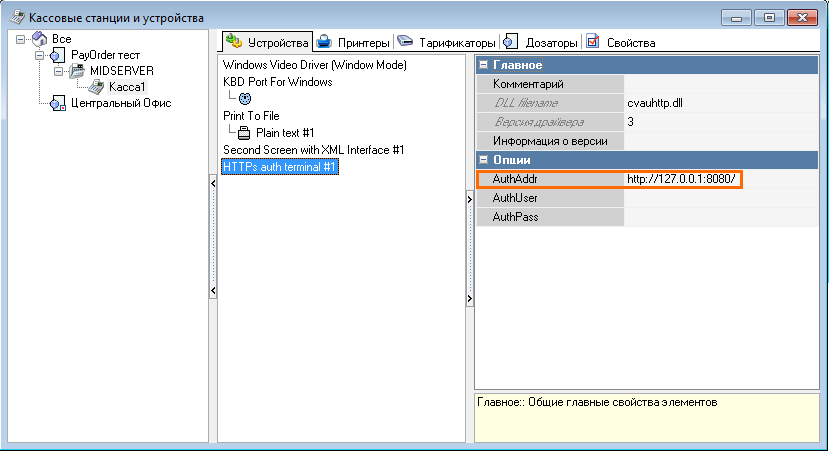The width and height of the screenshot is (829, 451).
Task: Click the Касса1 cash register icon
Action: [96, 87]
